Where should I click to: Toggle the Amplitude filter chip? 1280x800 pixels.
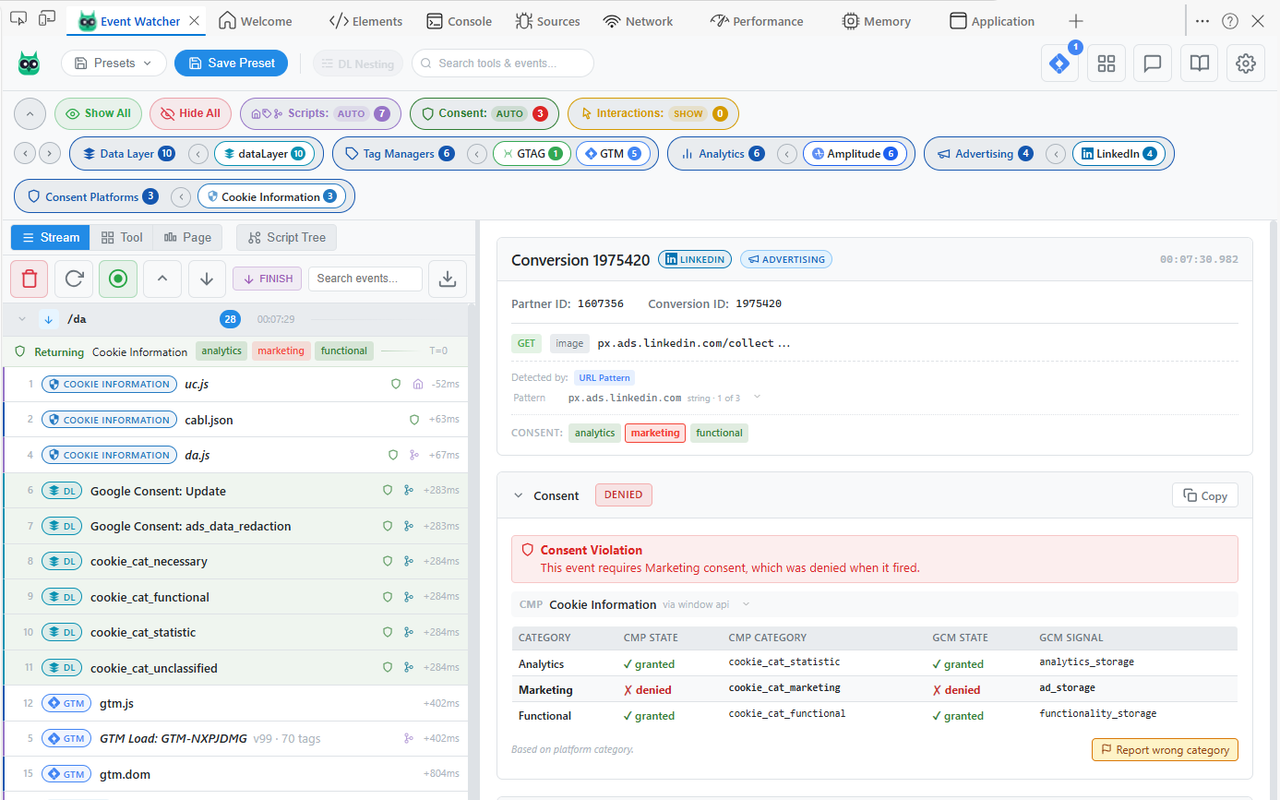[854, 154]
